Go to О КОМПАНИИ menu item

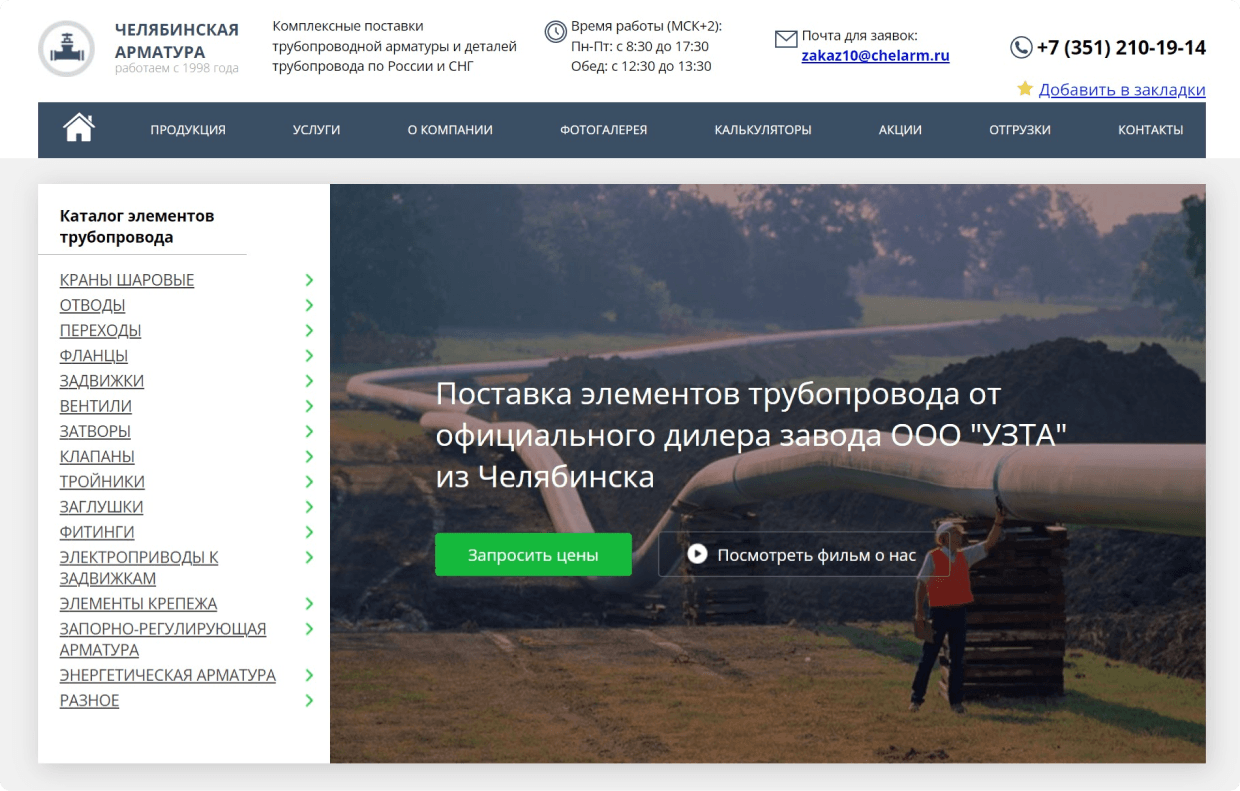pyautogui.click(x=450, y=130)
